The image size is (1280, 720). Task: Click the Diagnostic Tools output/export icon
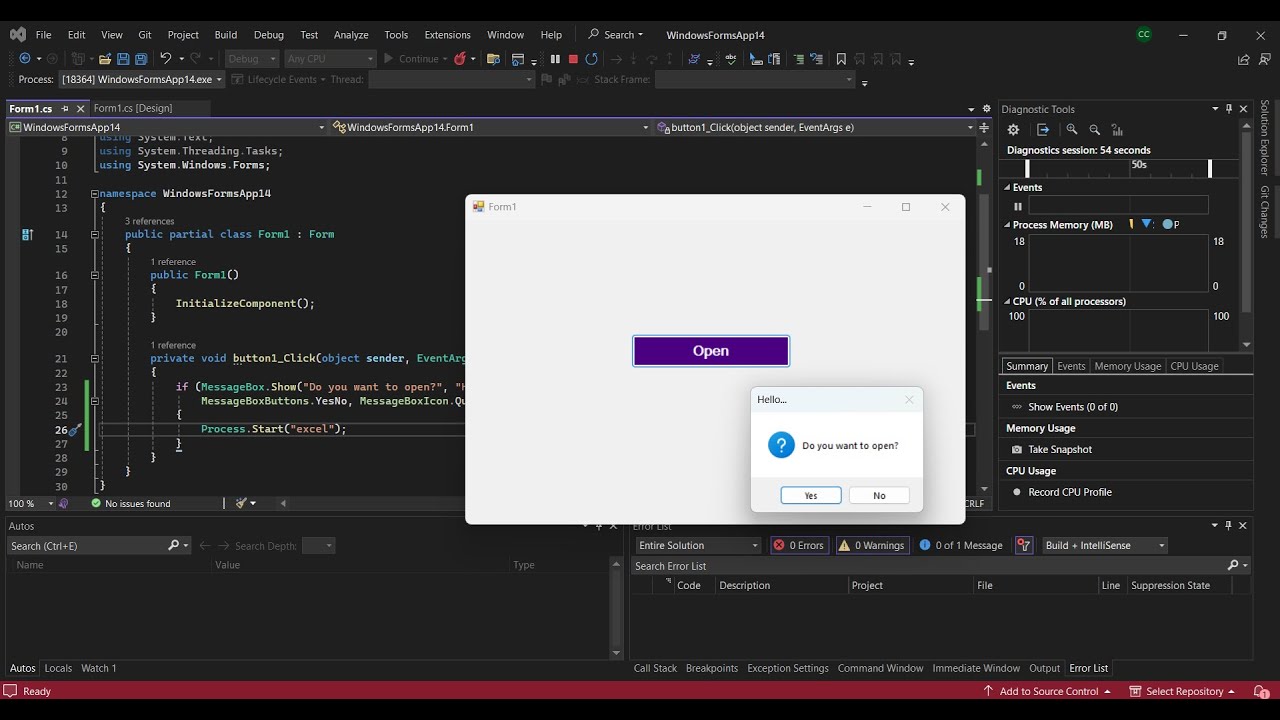(1043, 130)
